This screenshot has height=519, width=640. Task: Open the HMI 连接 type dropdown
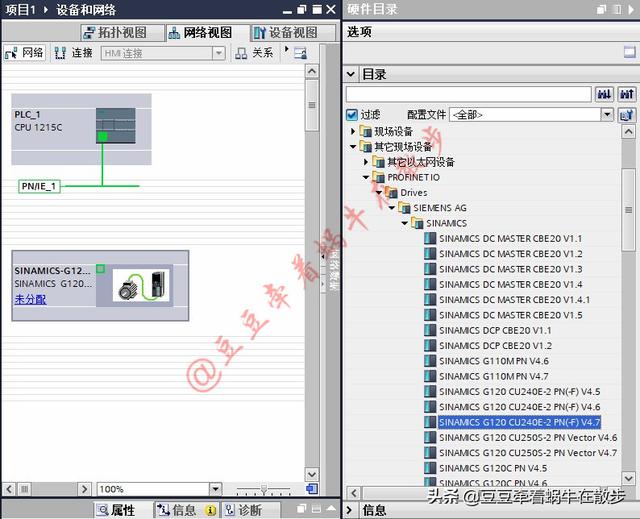coord(219,53)
